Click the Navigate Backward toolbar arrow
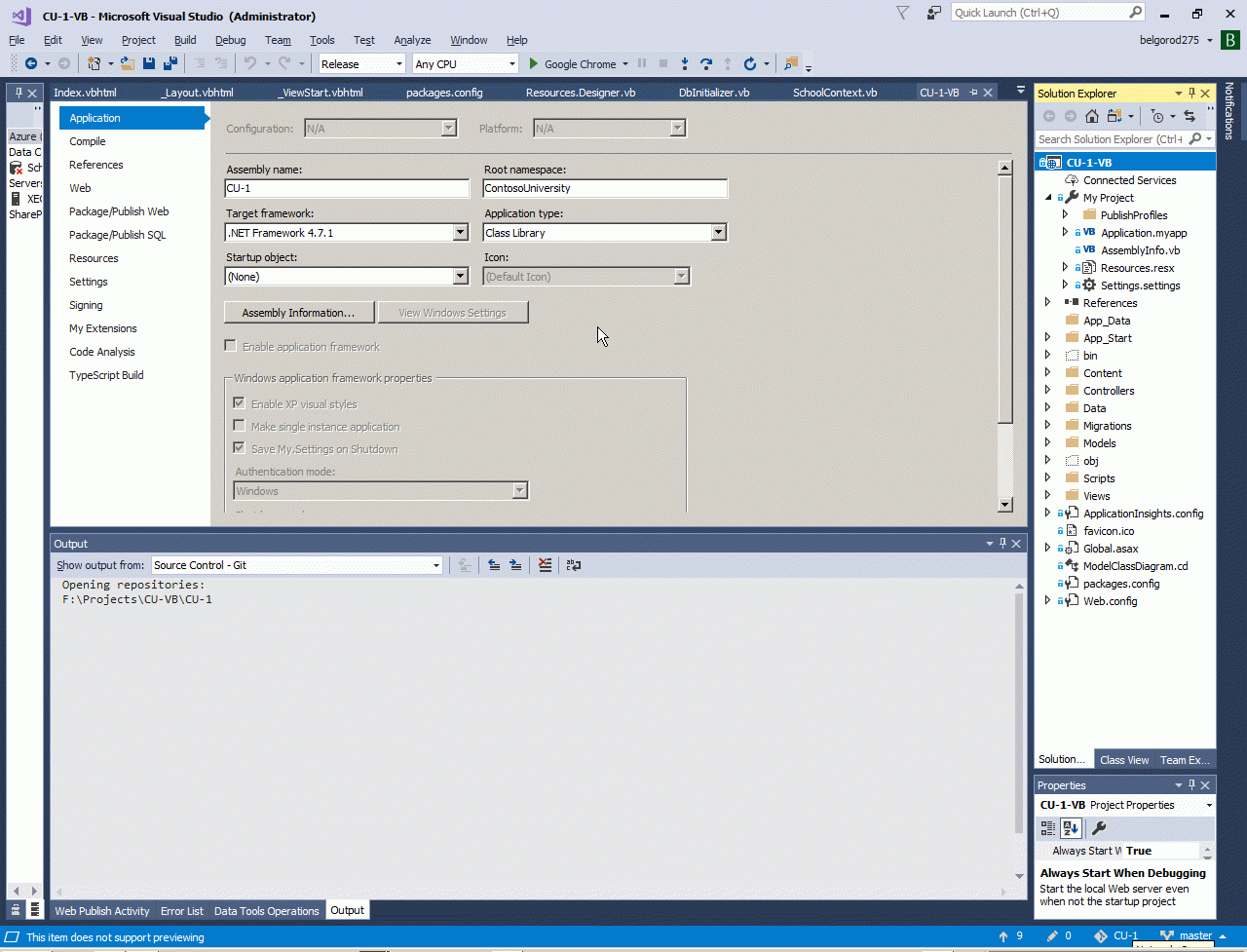The height and width of the screenshot is (952, 1247). 31,63
